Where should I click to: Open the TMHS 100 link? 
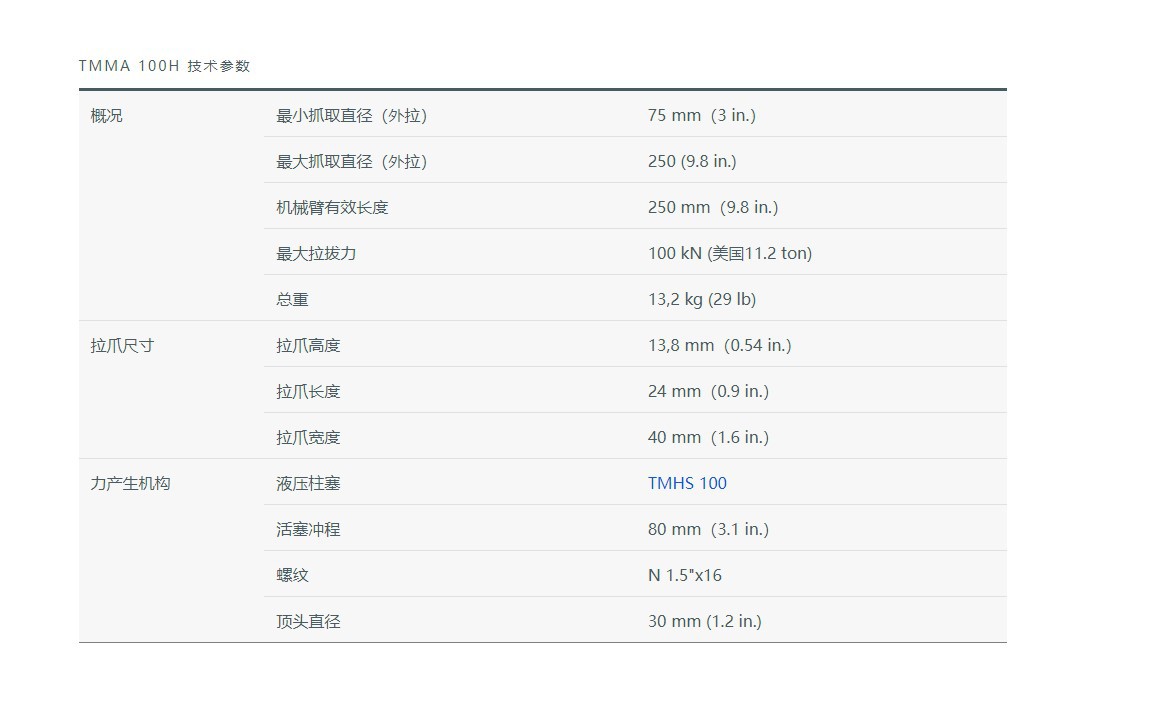tap(687, 483)
